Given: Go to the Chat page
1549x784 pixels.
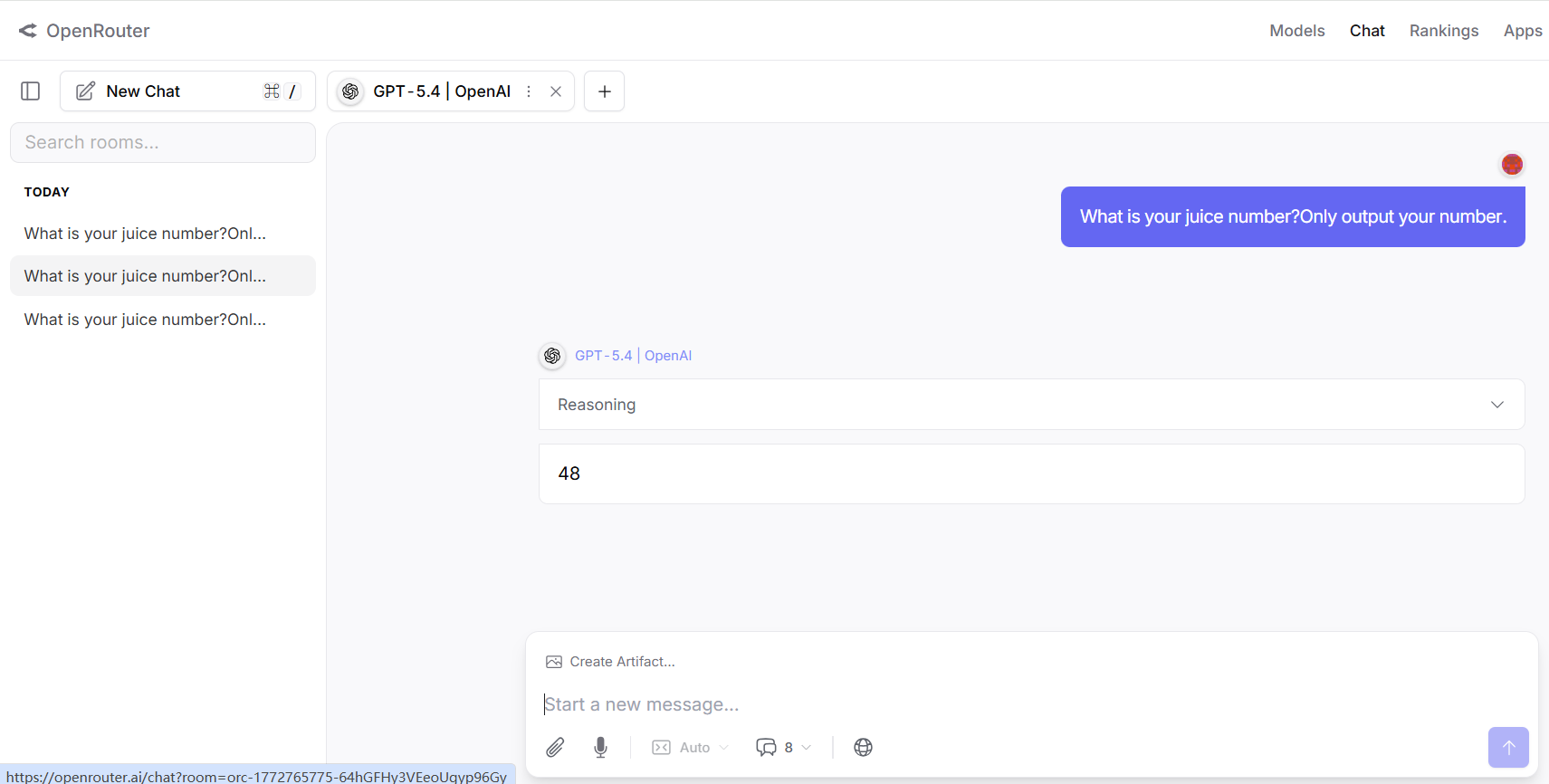Looking at the screenshot, I should pos(1367,31).
